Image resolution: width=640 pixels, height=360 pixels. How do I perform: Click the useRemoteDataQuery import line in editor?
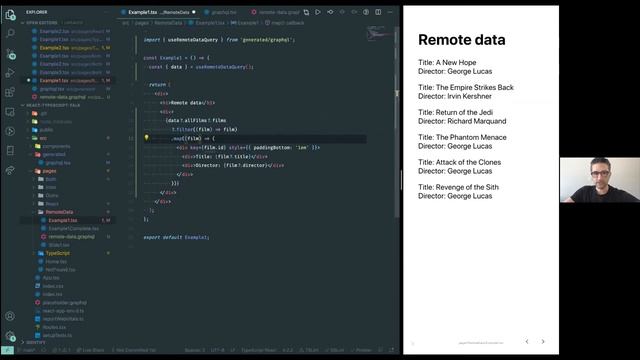pyautogui.click(x=219, y=40)
